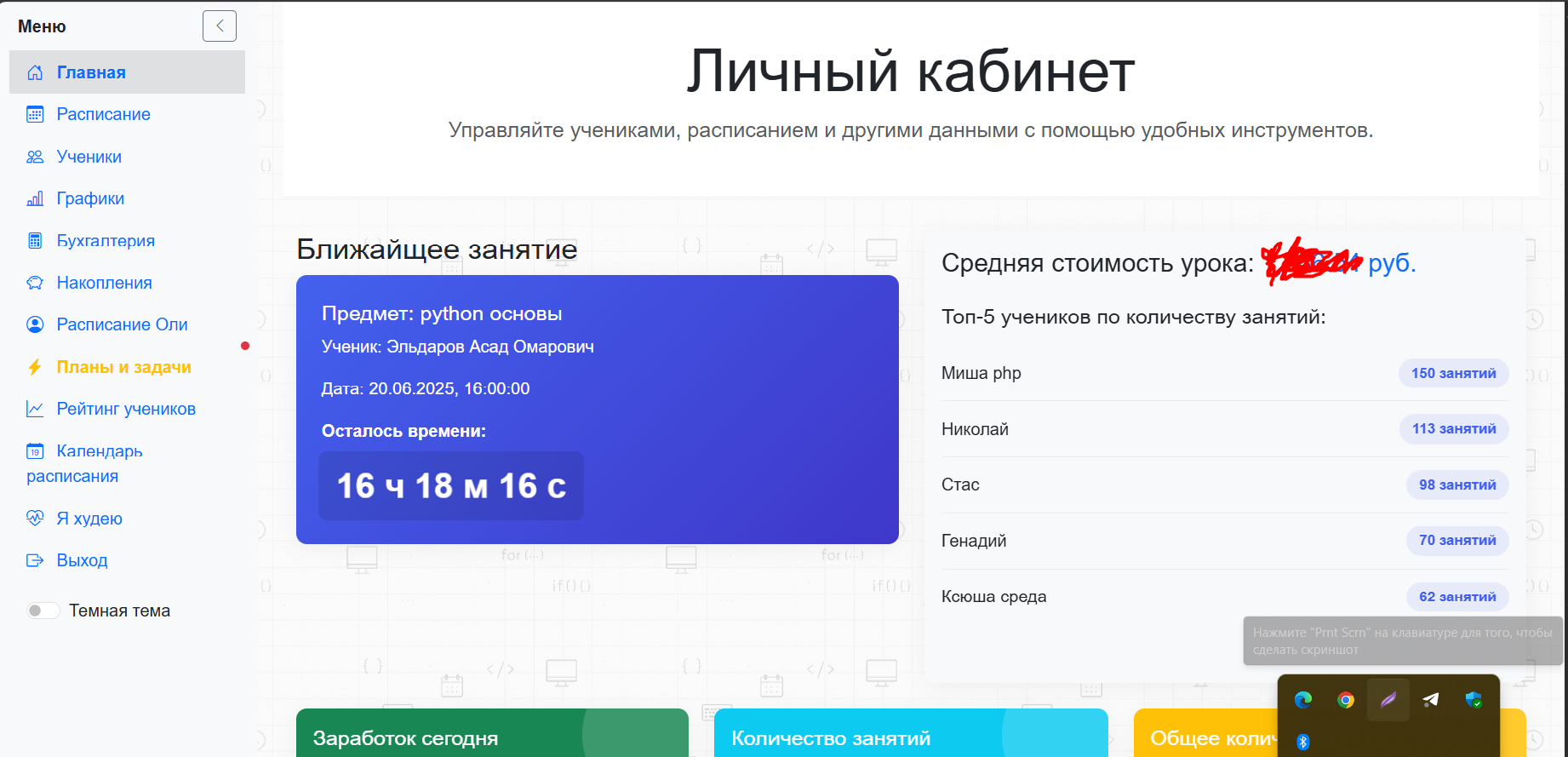Open the Накопления menu item
This screenshot has height=757, width=1568.
[127, 283]
